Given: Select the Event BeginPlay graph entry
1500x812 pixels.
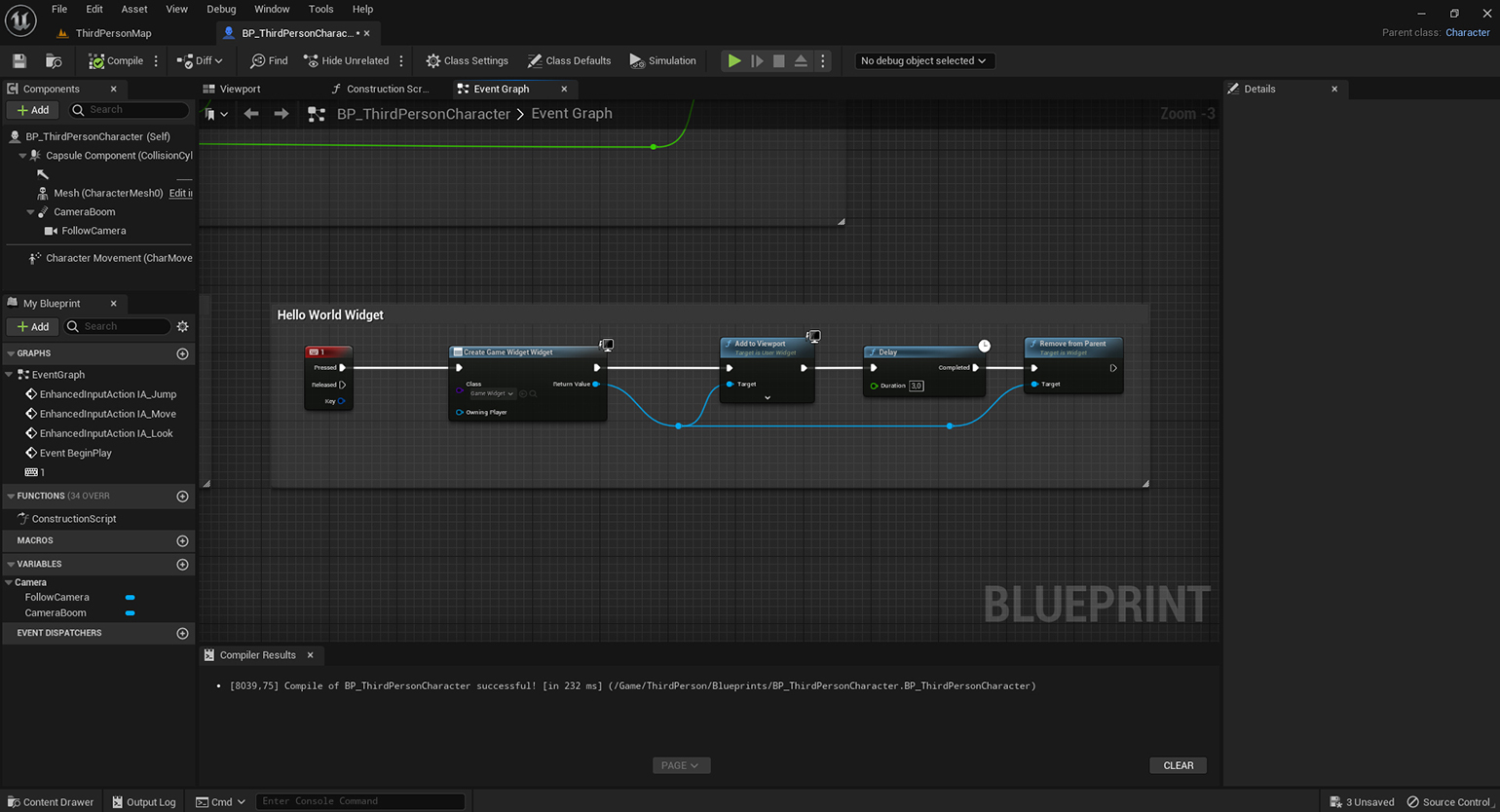Looking at the screenshot, I should pyautogui.click(x=75, y=453).
